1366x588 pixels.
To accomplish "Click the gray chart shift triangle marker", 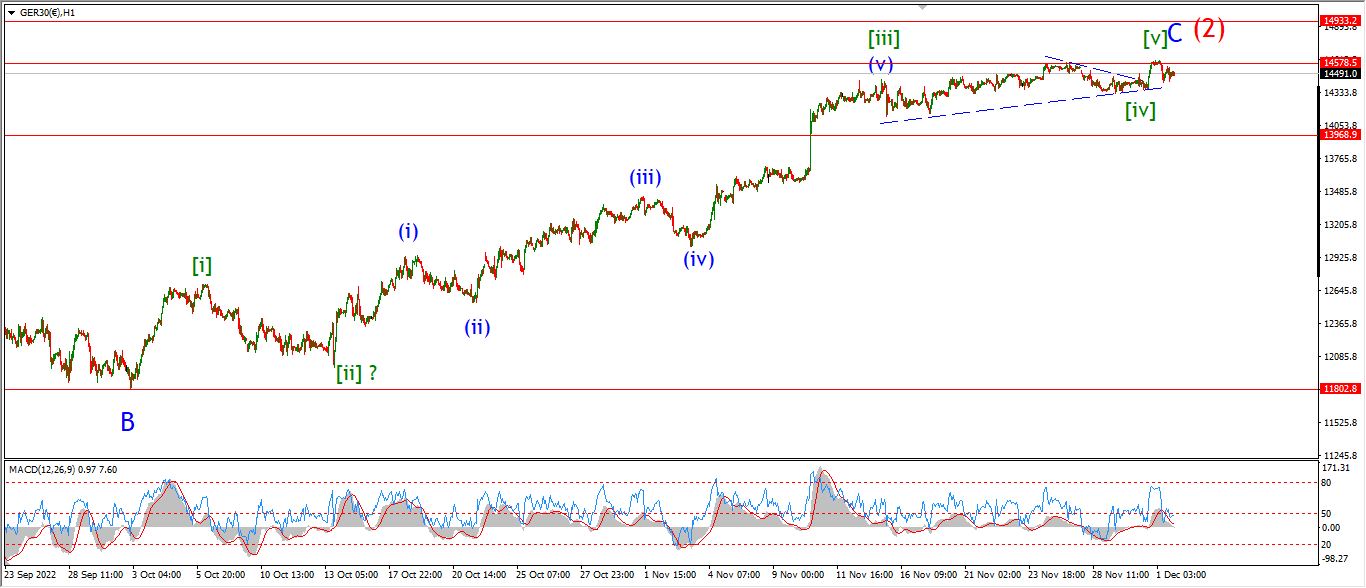I will pyautogui.click(x=922, y=6).
